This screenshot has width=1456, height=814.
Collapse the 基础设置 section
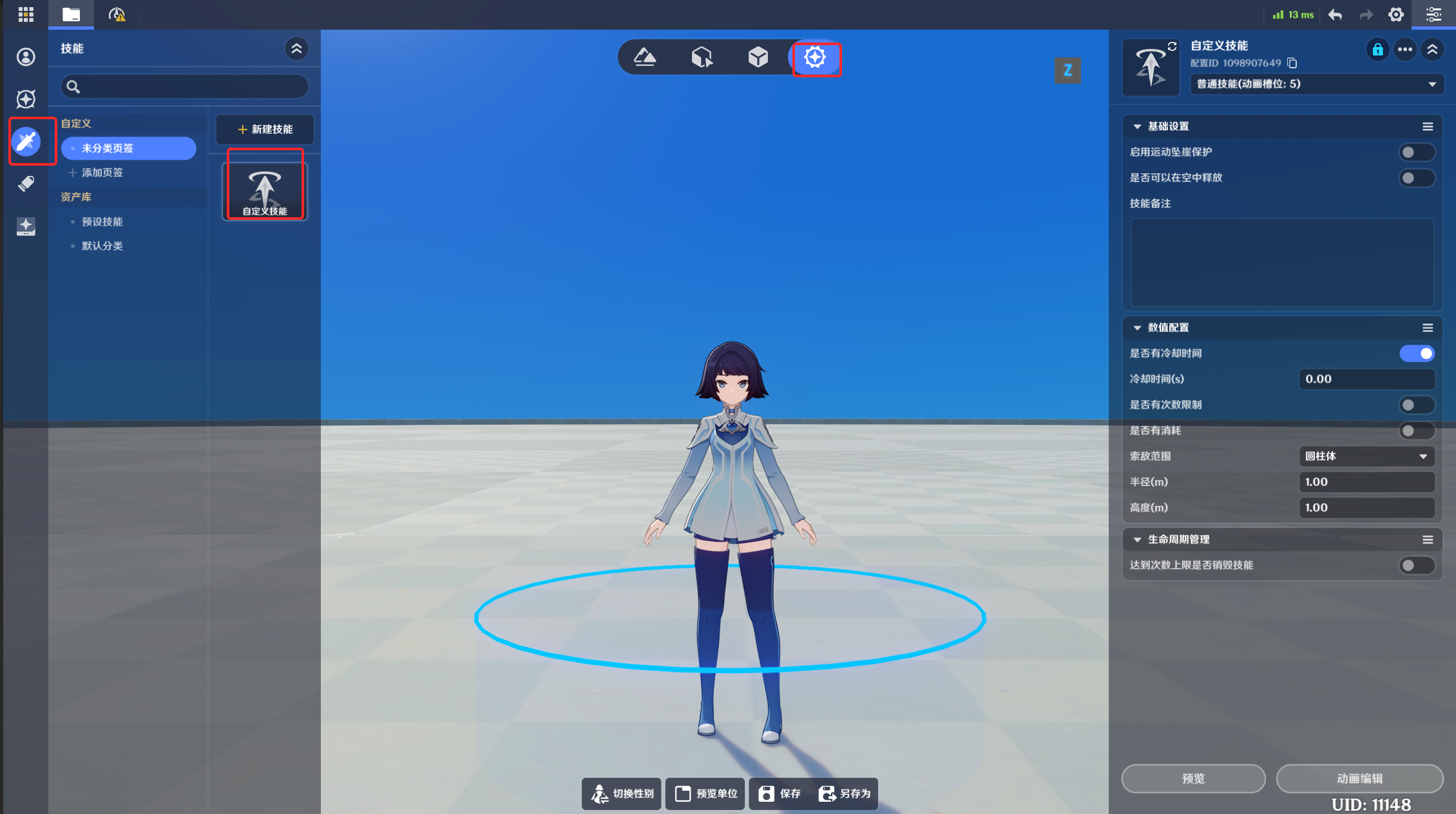tap(1137, 127)
